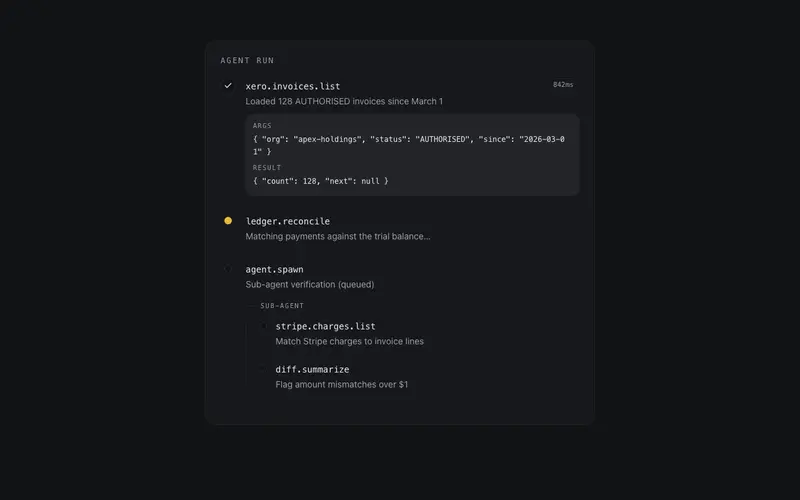The image size is (800, 500).
Task: Click the yellow status dot beside ledger.reconcile
Action: click(228, 221)
